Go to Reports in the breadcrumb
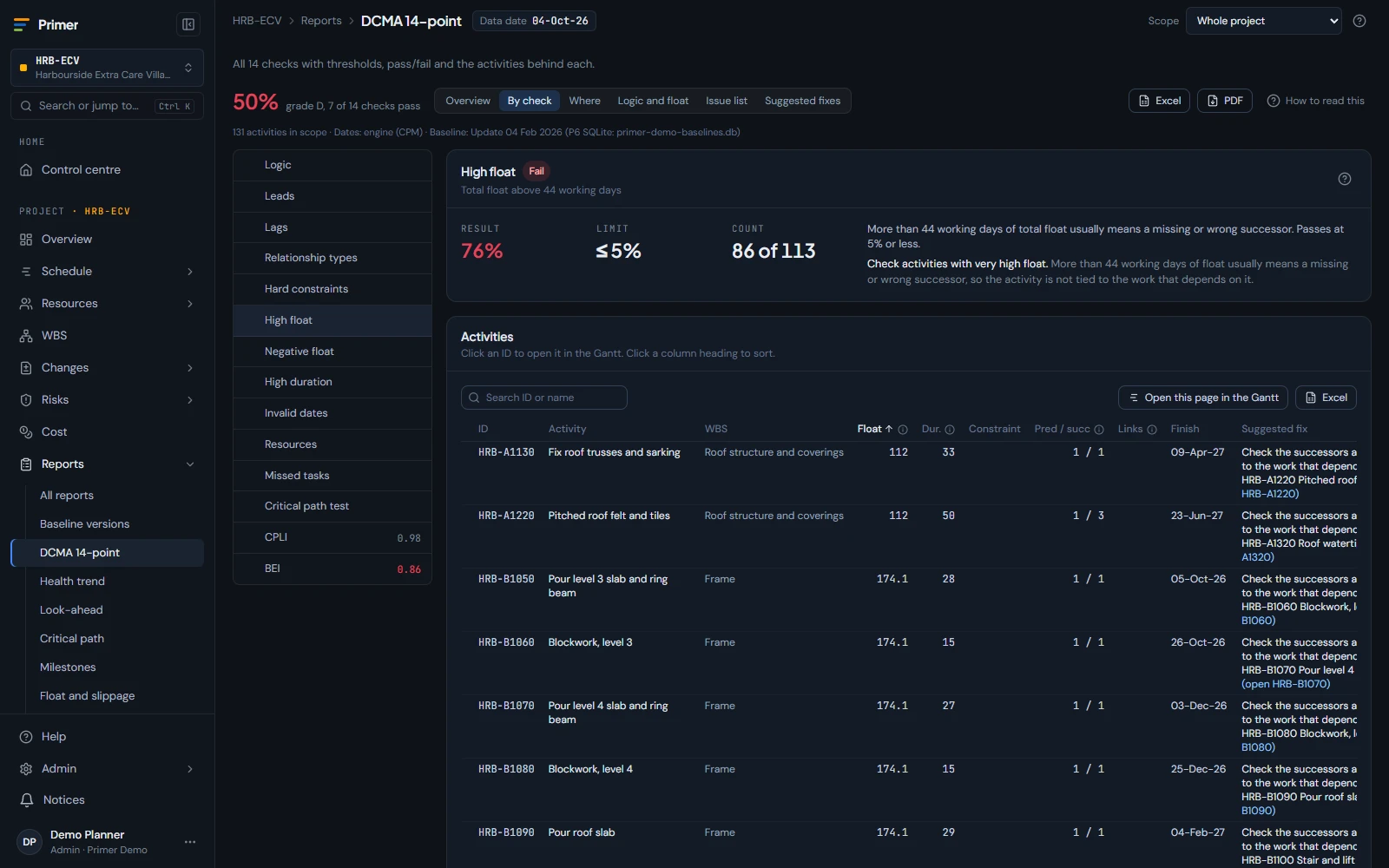1389x868 pixels. (321, 21)
